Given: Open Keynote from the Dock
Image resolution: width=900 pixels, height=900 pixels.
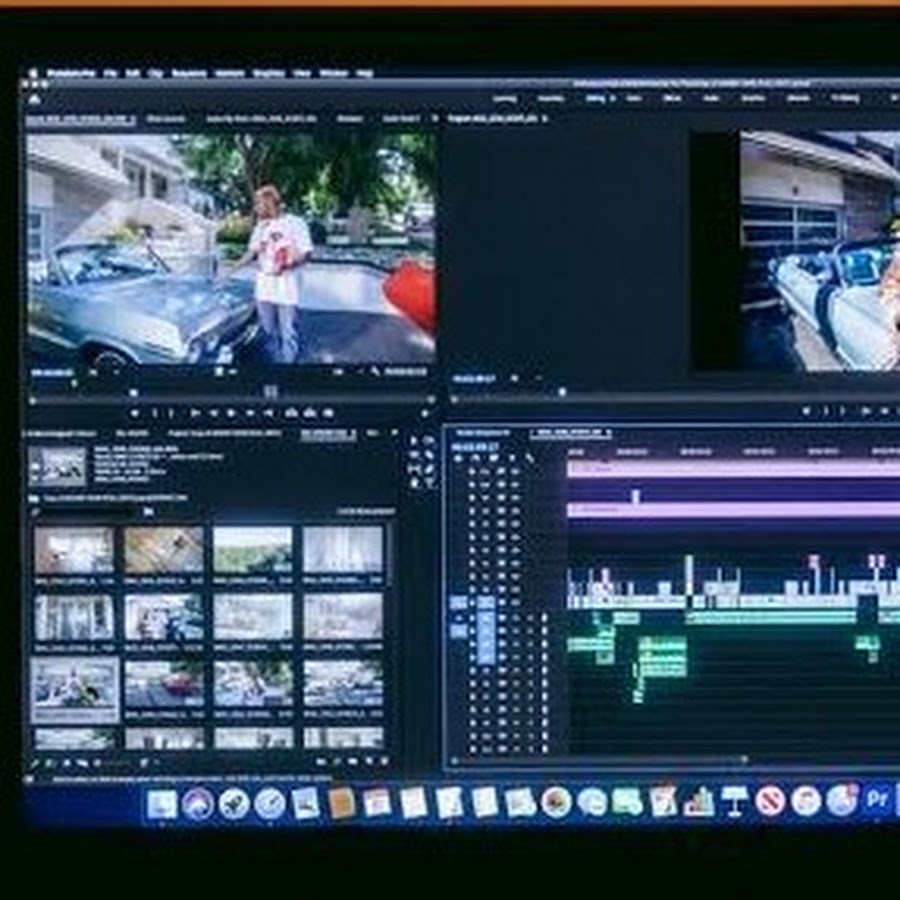Looking at the screenshot, I should point(735,801).
